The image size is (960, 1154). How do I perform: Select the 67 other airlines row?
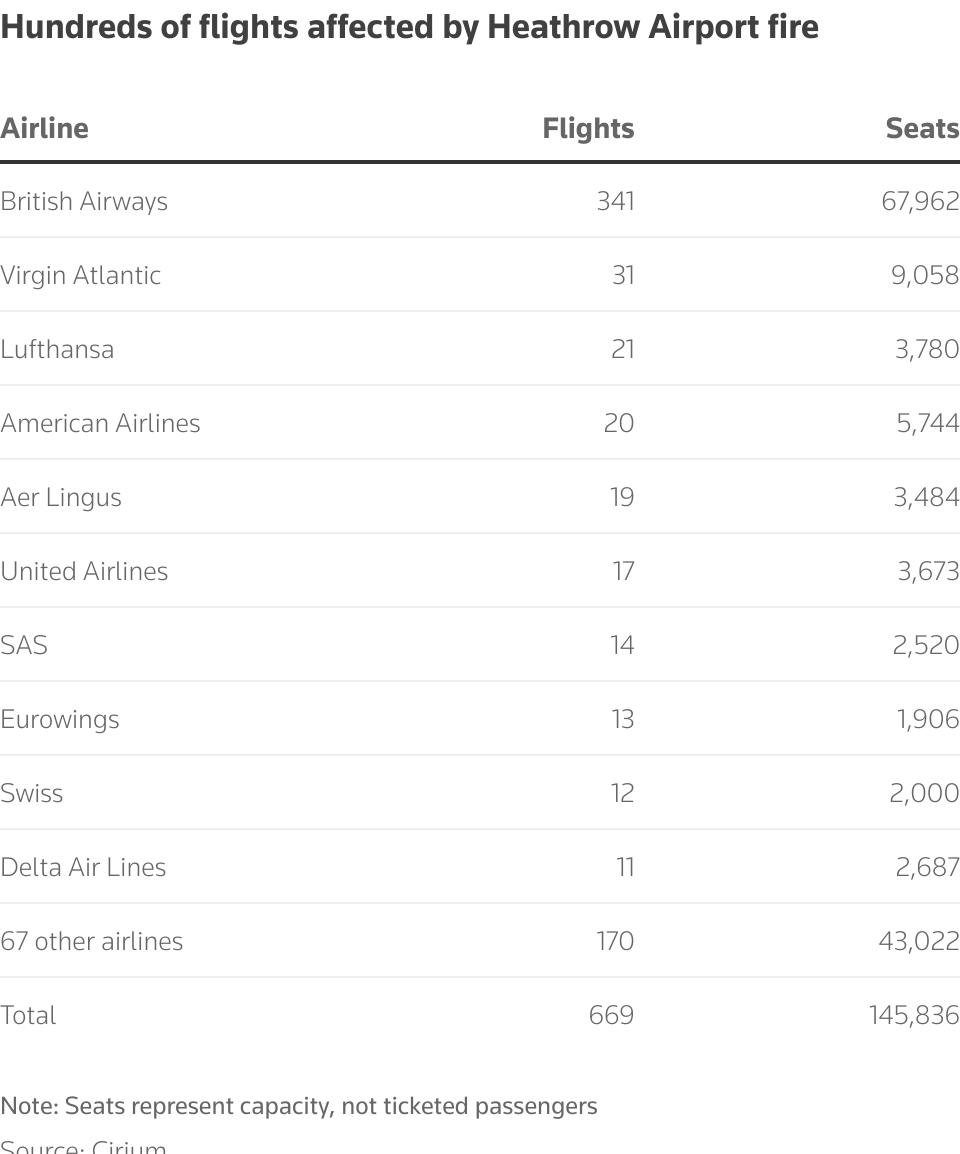(92, 941)
